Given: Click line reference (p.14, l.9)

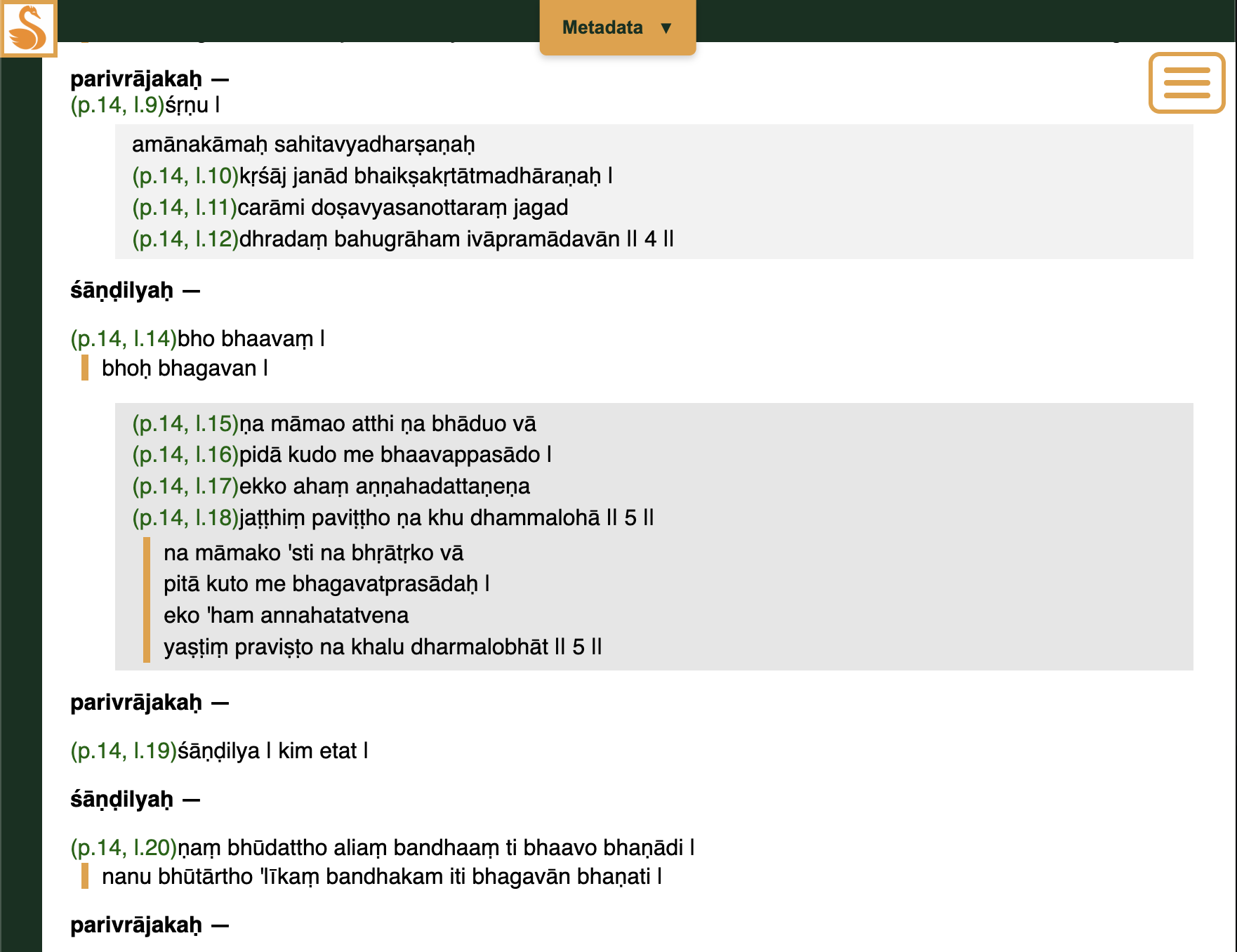Looking at the screenshot, I should pos(117,105).
